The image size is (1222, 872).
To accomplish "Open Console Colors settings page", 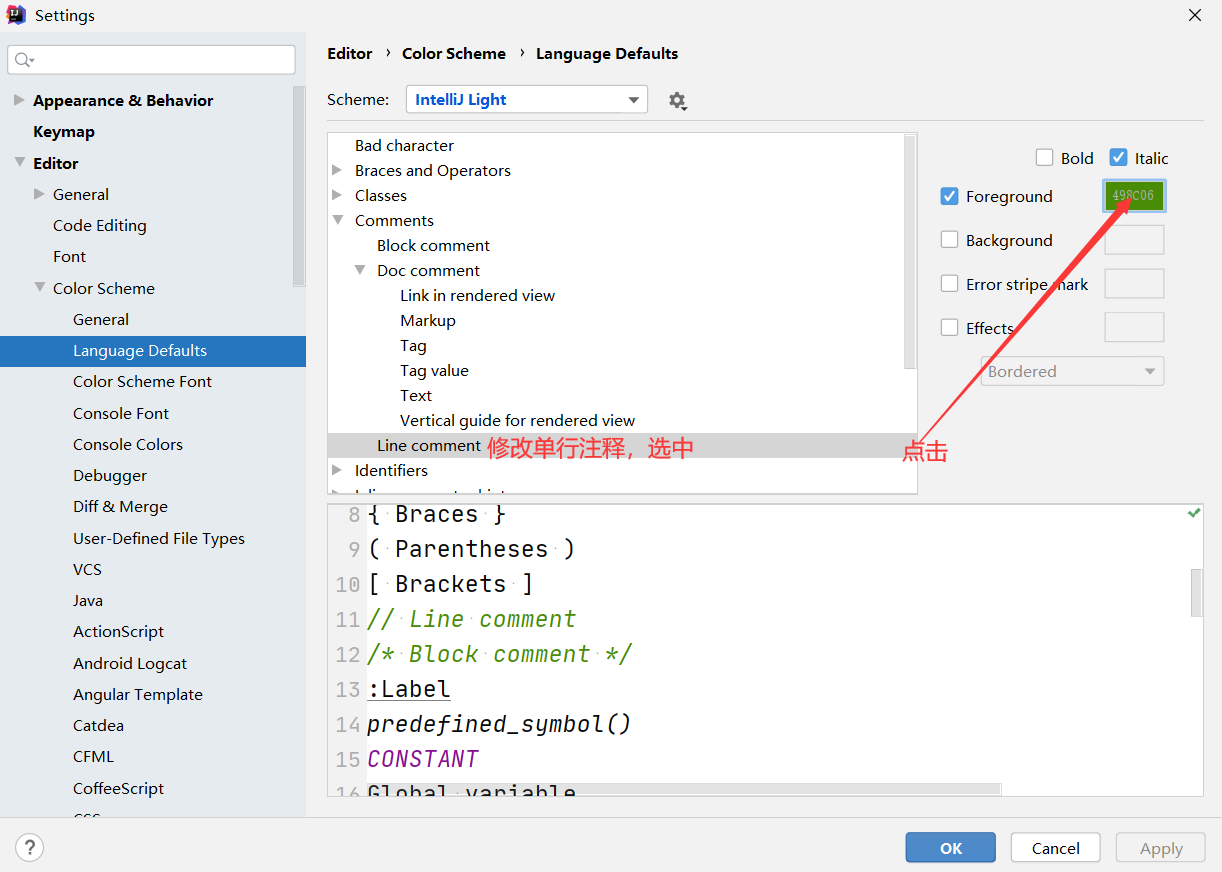I will pos(128,444).
